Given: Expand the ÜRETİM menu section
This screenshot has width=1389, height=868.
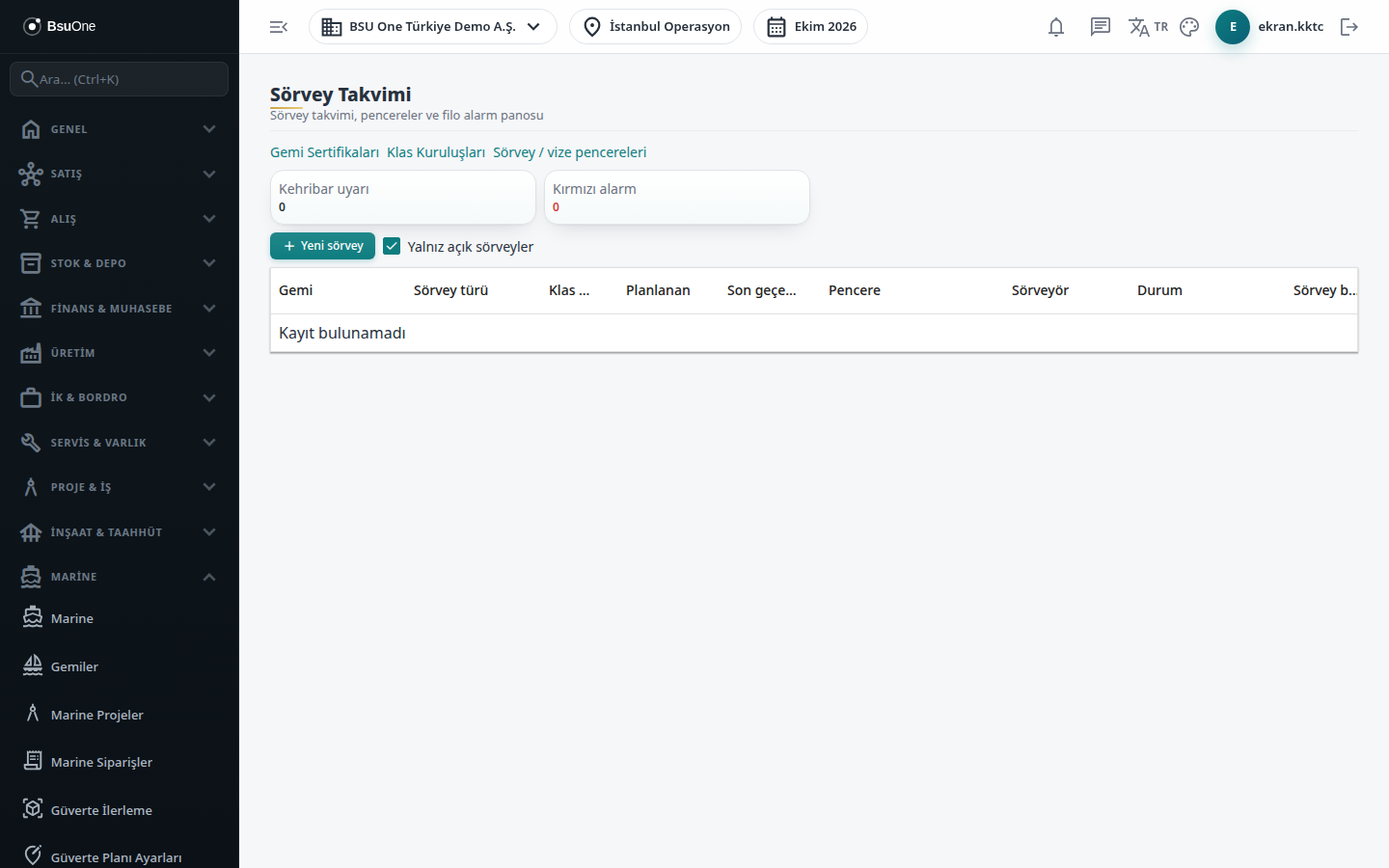Looking at the screenshot, I should 120,353.
